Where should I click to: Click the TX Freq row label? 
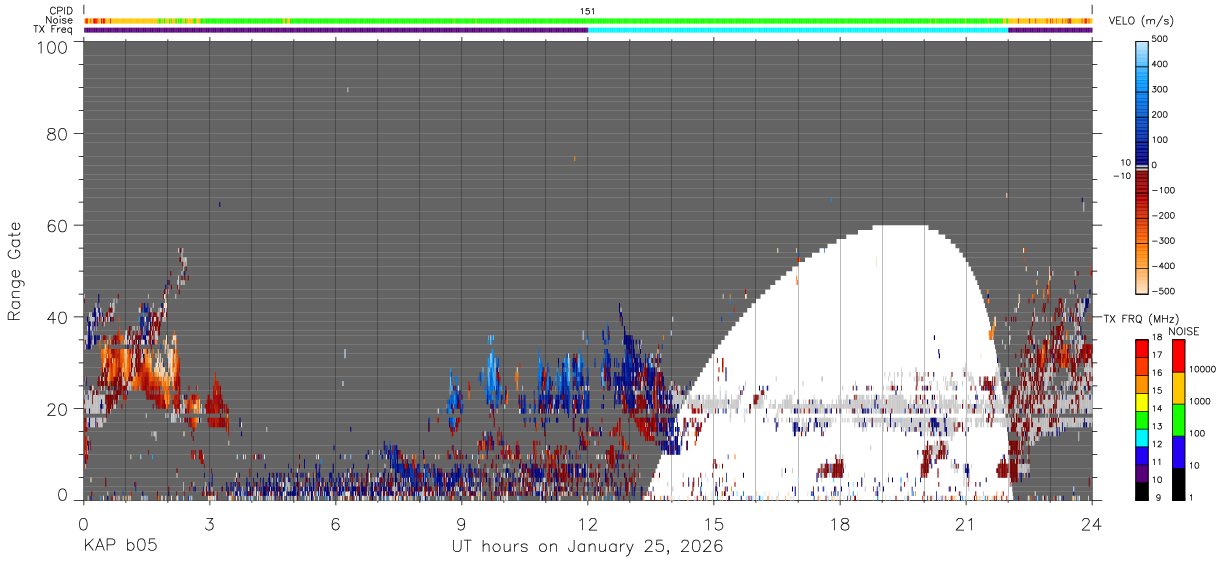pos(51,29)
